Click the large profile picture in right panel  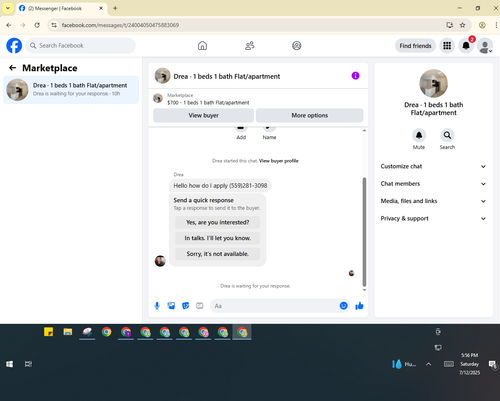[433, 83]
